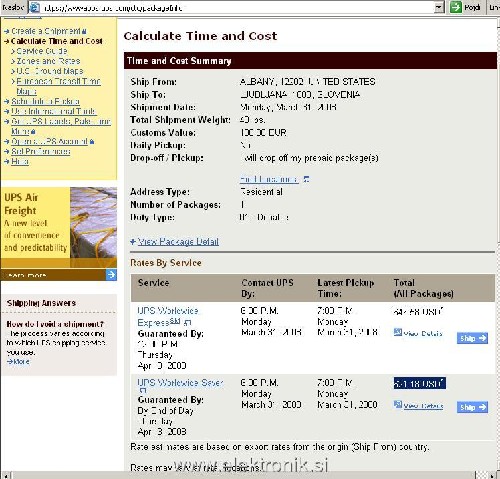The image size is (500, 479).
Task: Open View Details icon for Worldwide Saver
Action: click(398, 405)
